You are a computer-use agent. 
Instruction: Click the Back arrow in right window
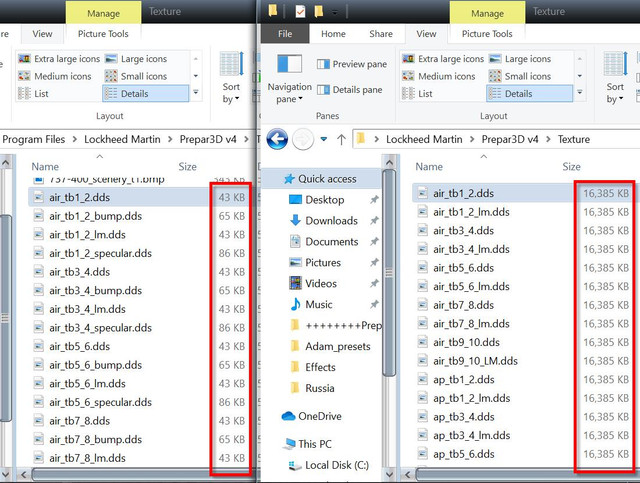pyautogui.click(x=278, y=139)
